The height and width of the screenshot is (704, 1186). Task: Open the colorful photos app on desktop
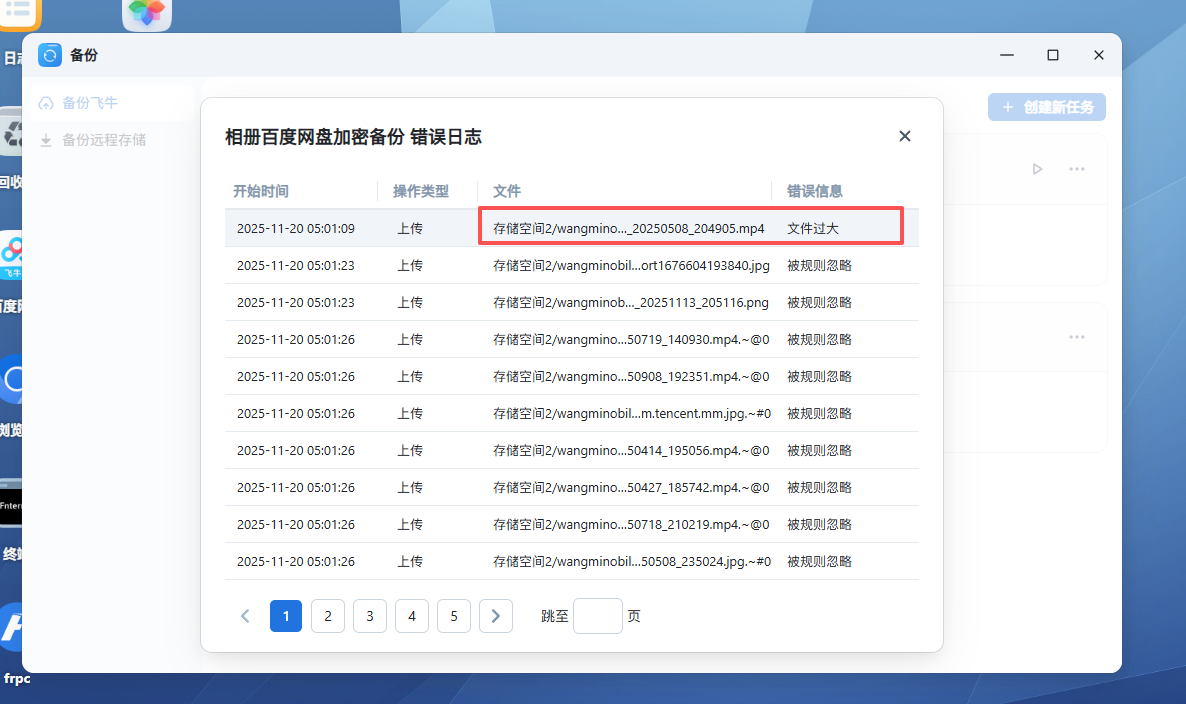[147, 13]
